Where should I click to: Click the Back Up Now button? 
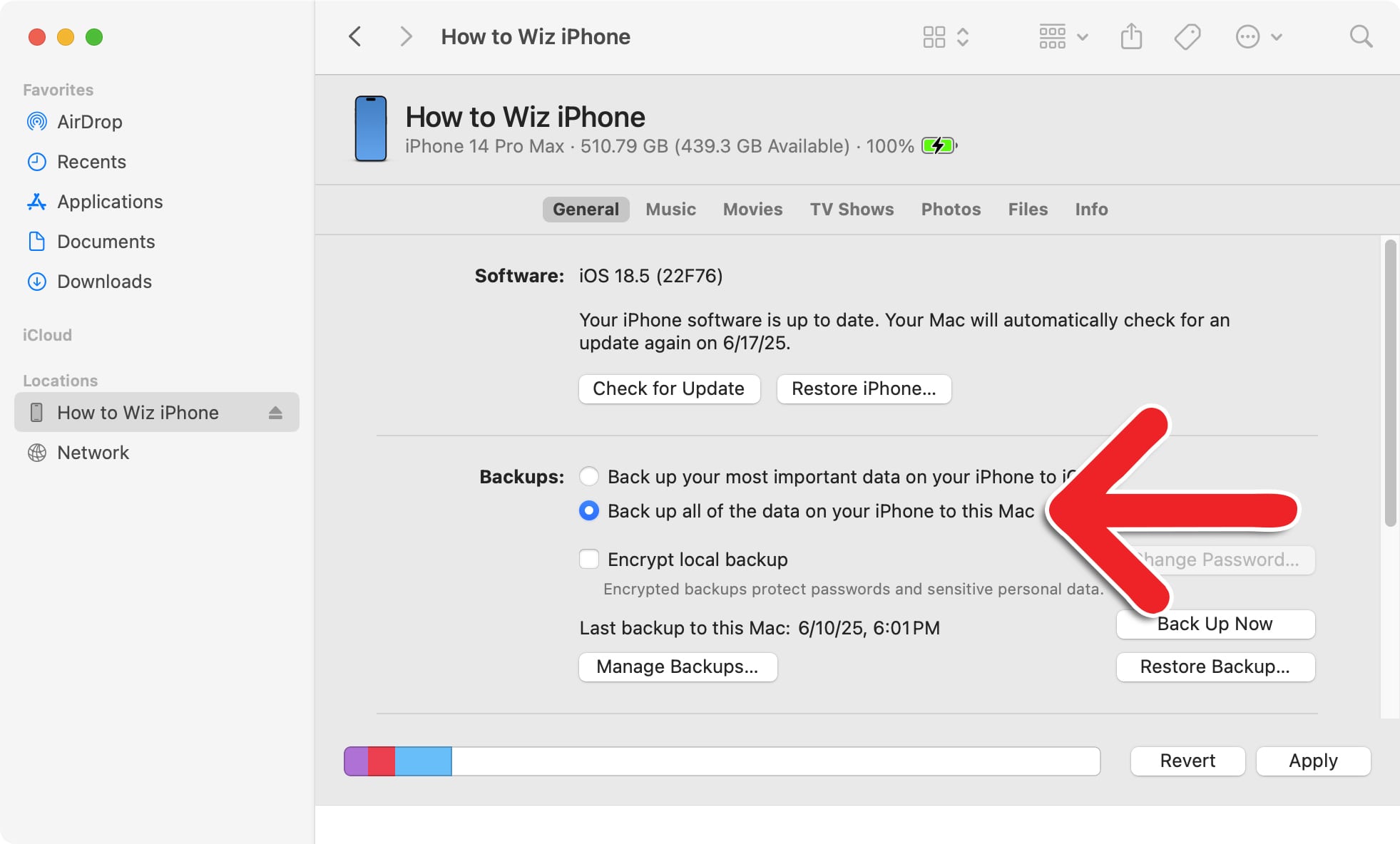(1215, 624)
